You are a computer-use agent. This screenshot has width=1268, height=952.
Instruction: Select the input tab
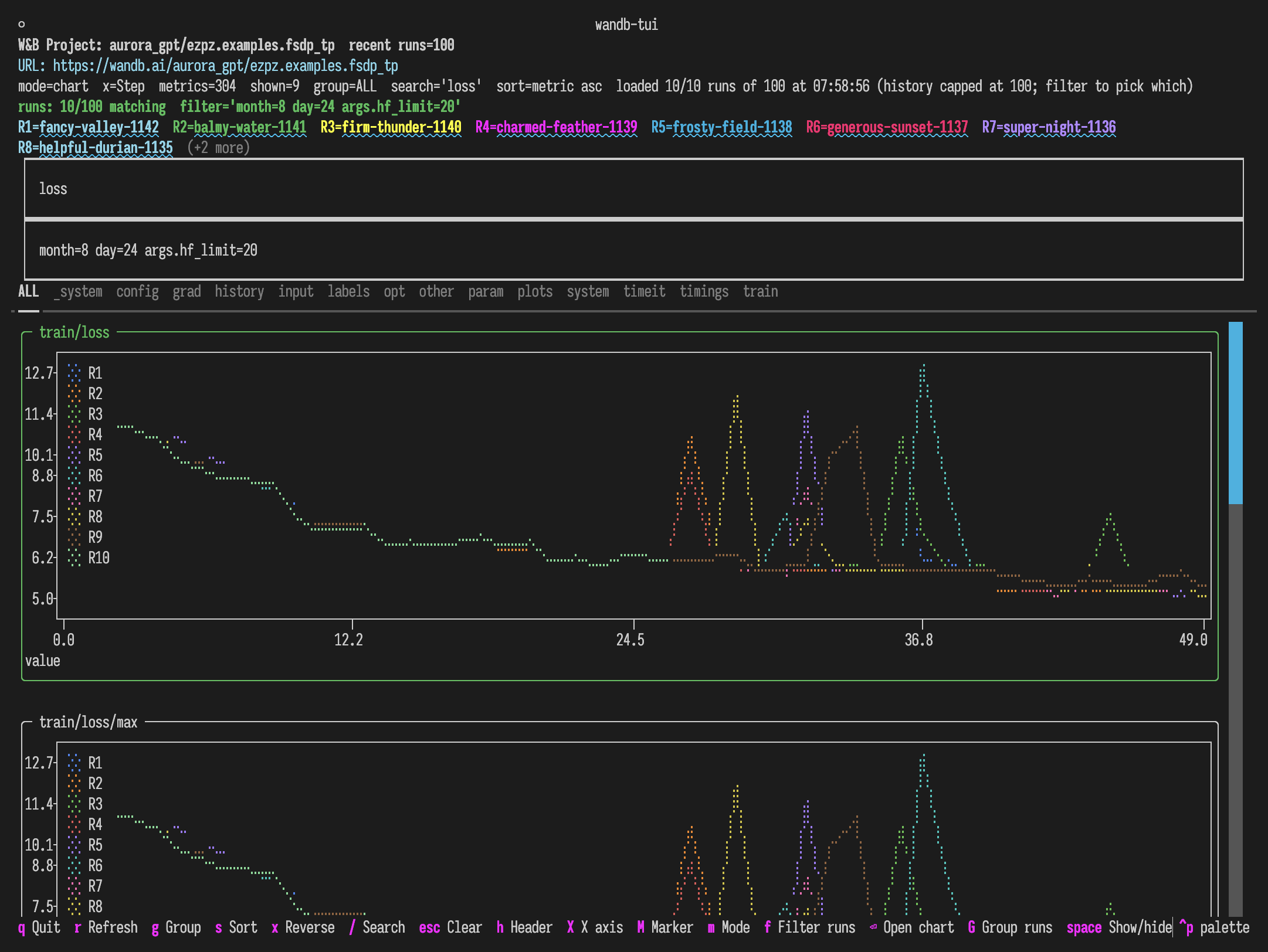point(296,291)
